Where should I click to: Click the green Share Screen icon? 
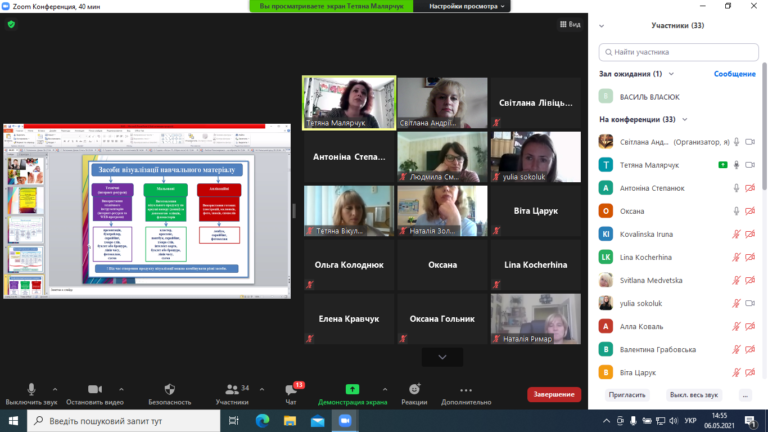point(352,389)
